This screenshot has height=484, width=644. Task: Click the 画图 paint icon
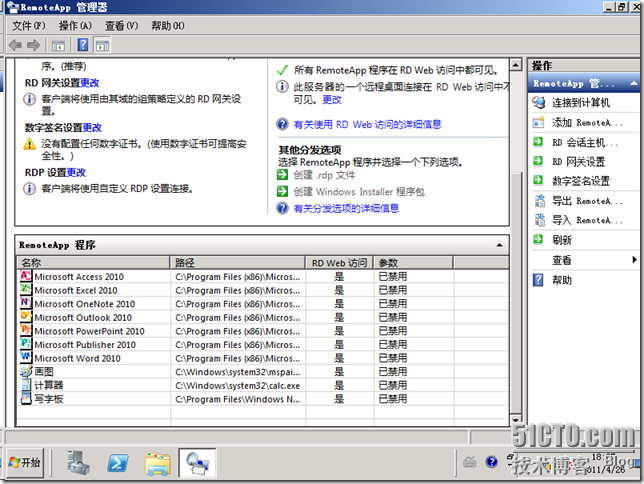pyautogui.click(x=26, y=371)
